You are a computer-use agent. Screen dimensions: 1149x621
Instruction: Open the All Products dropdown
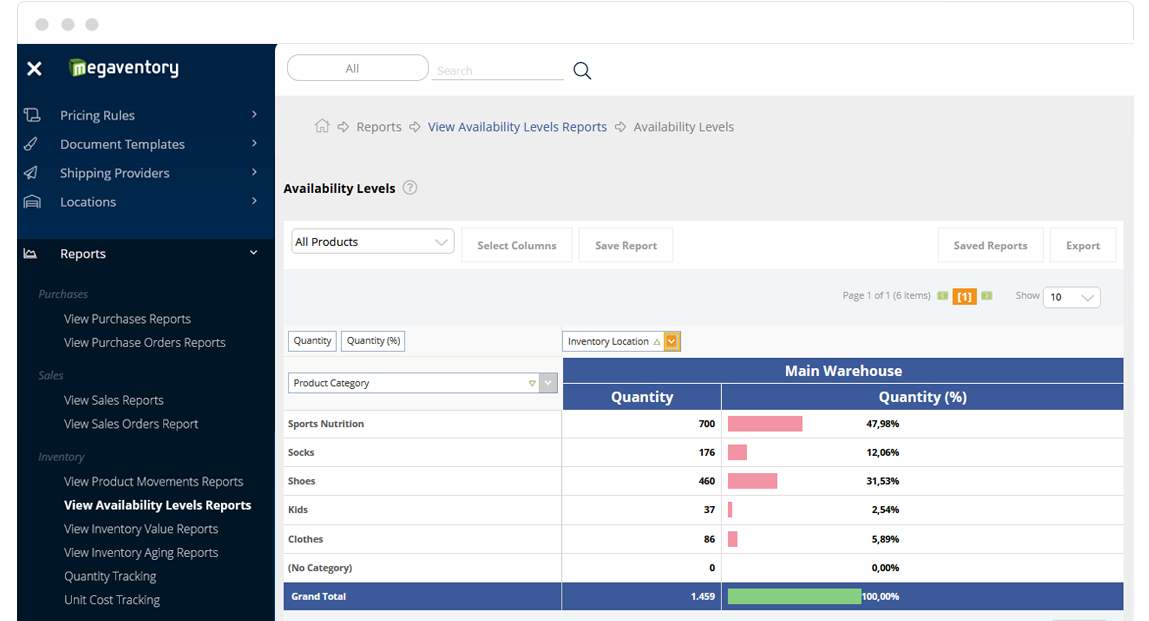point(372,242)
